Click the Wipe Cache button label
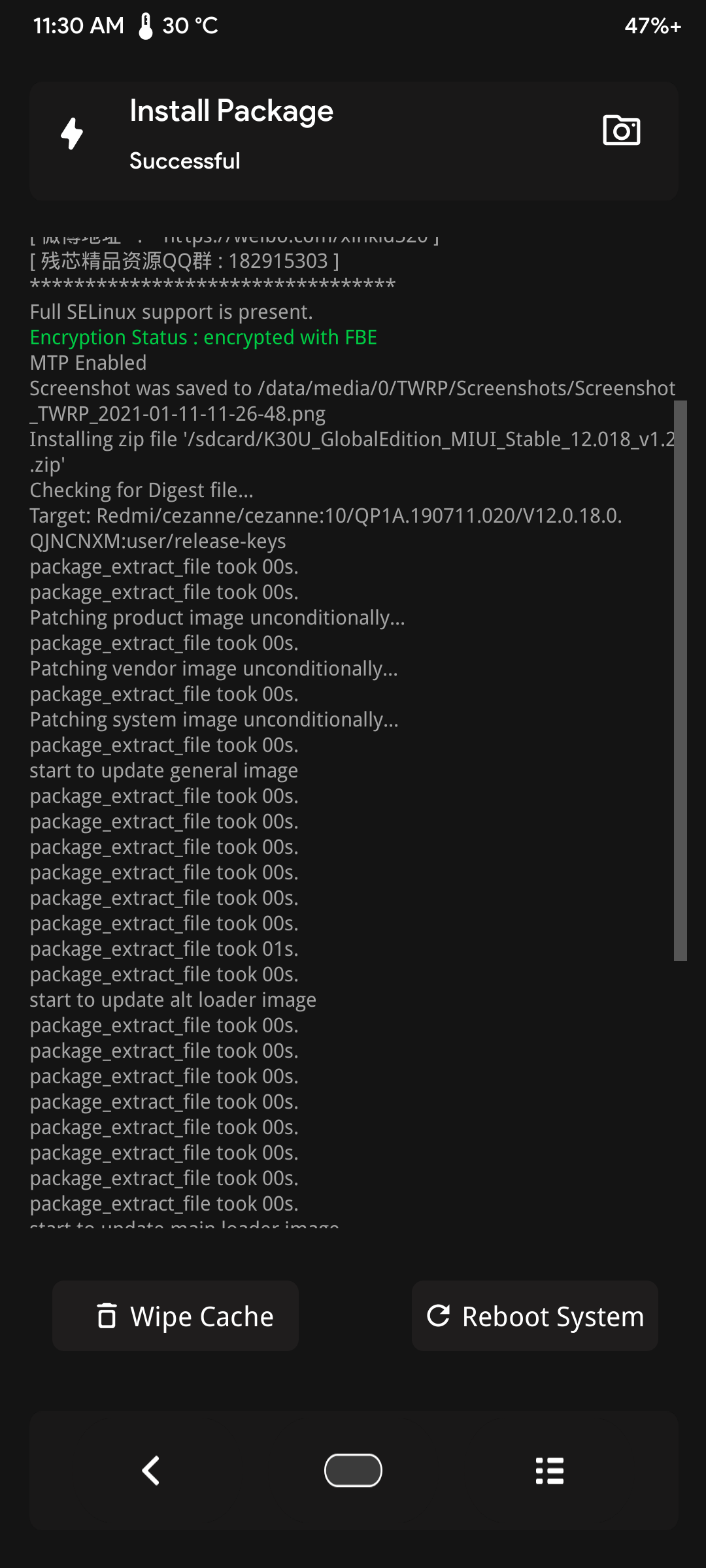 tap(201, 1316)
